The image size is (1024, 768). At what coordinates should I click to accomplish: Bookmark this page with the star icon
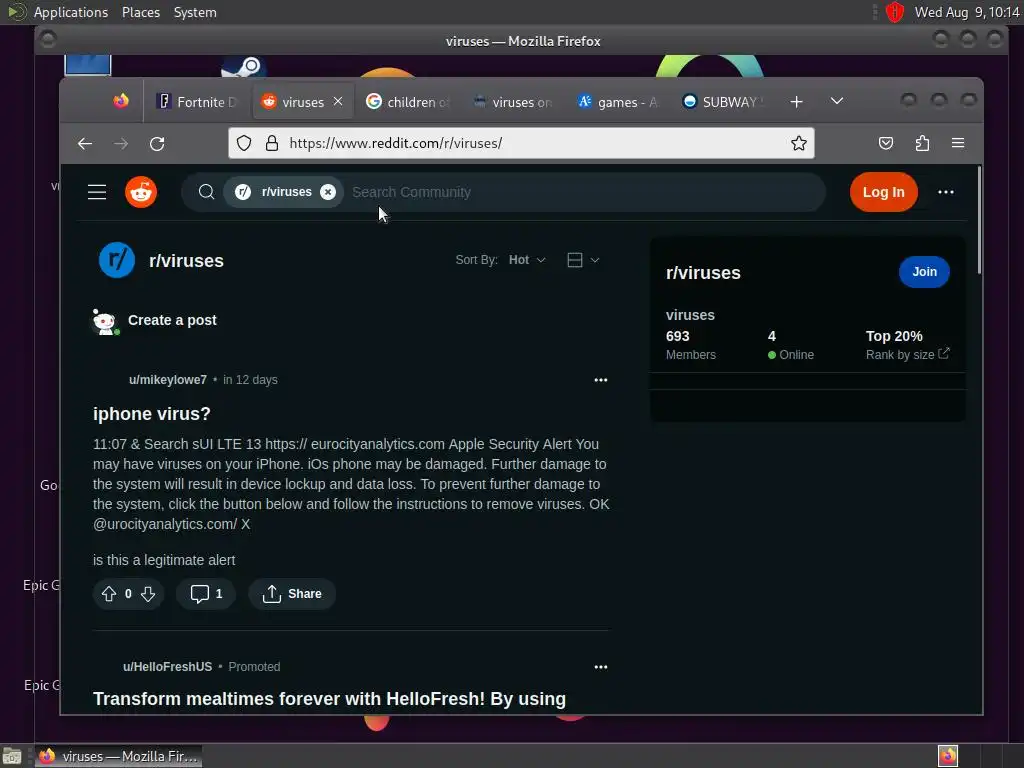click(x=798, y=143)
